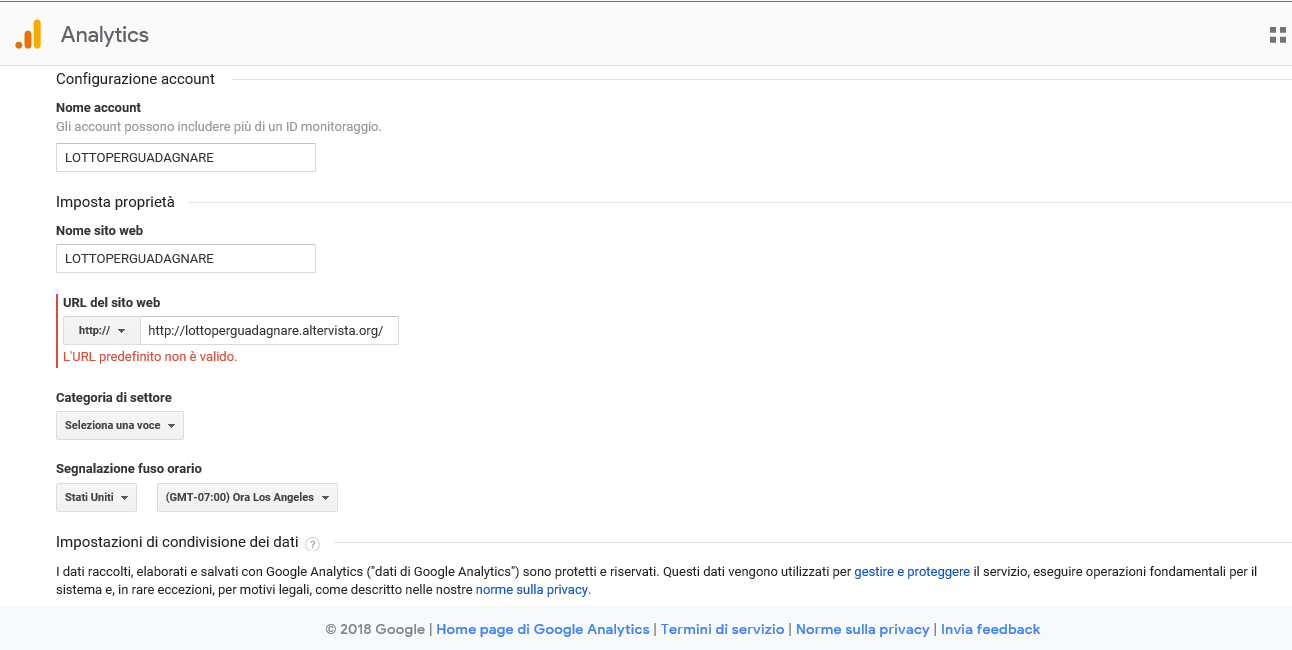Click the URL del sito web label
Screen dimensions: 1292x650
pyautogui.click(x=112, y=303)
